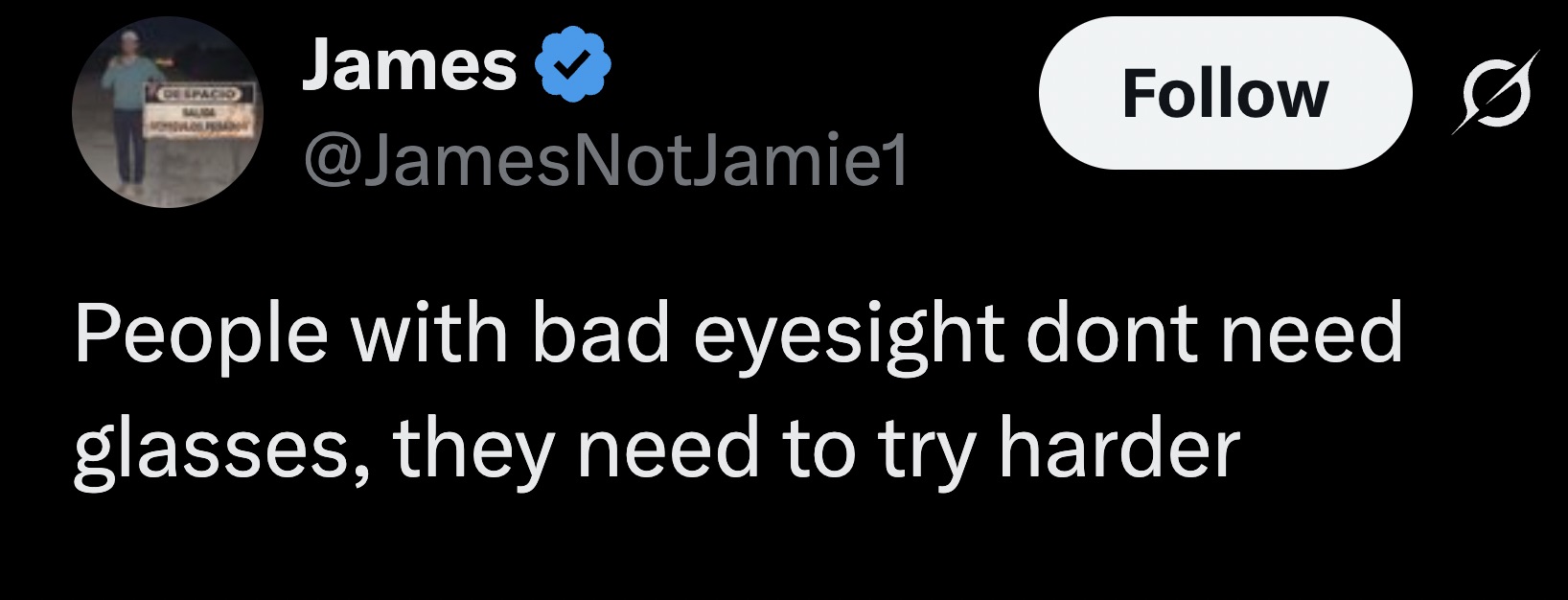Image resolution: width=1568 pixels, height=600 pixels.
Task: Click the word "People" in the tweet
Action: point(201,335)
